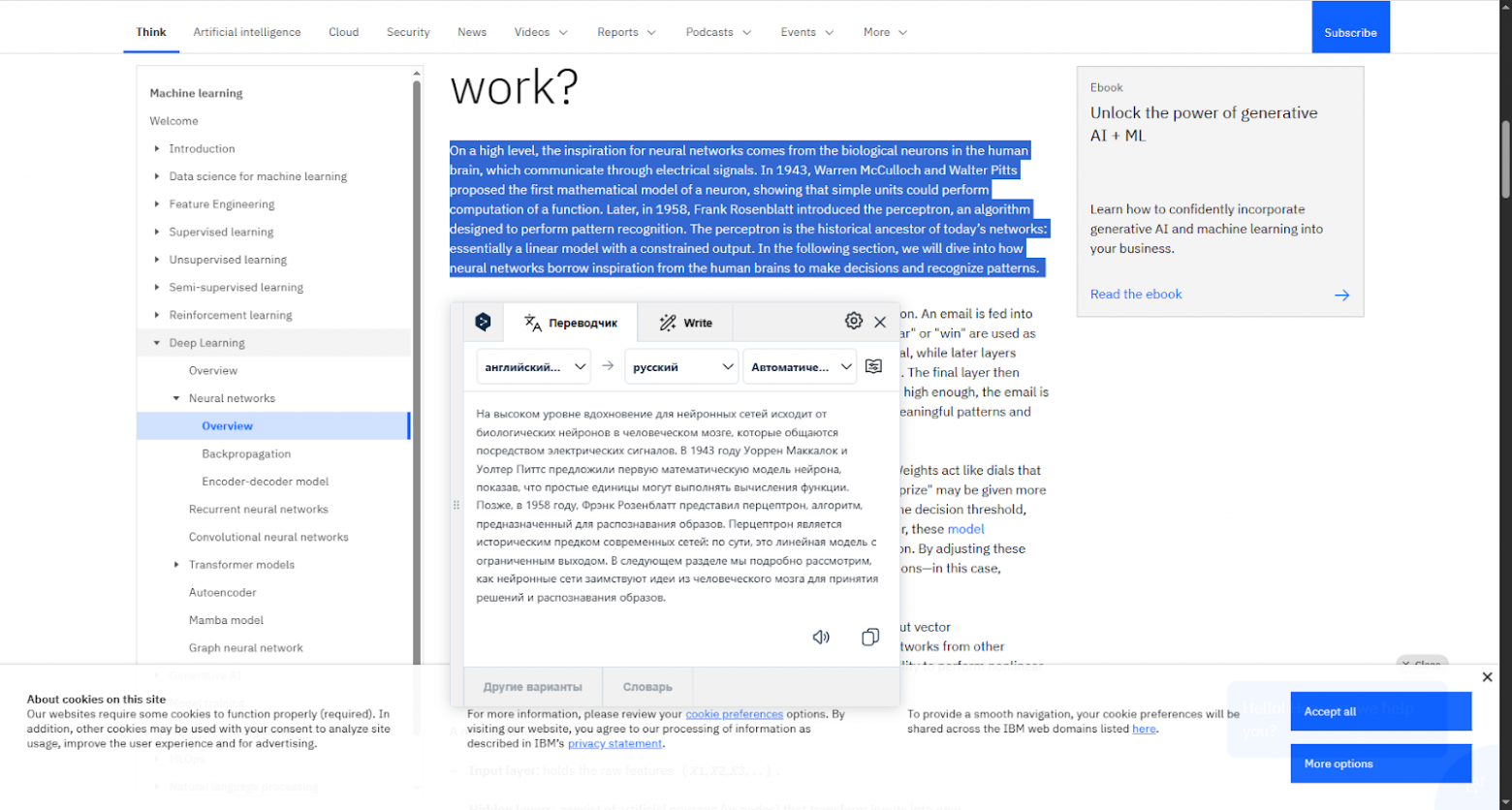Open the Автоматически mode dropdown
This screenshot has height=810, width=1512.
799,366
